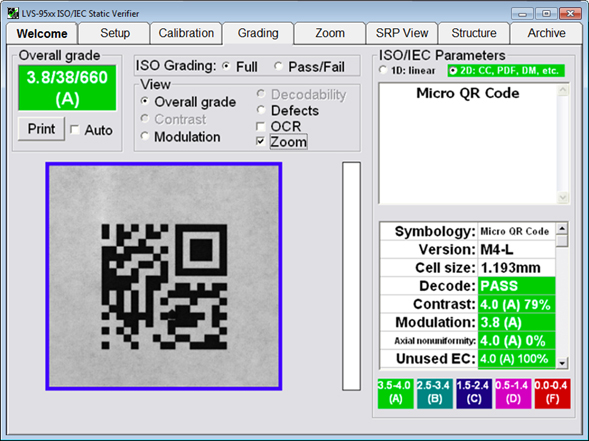
Task: Click down arrow of Micro QR Code textbox scrollbar
Action: tap(562, 197)
